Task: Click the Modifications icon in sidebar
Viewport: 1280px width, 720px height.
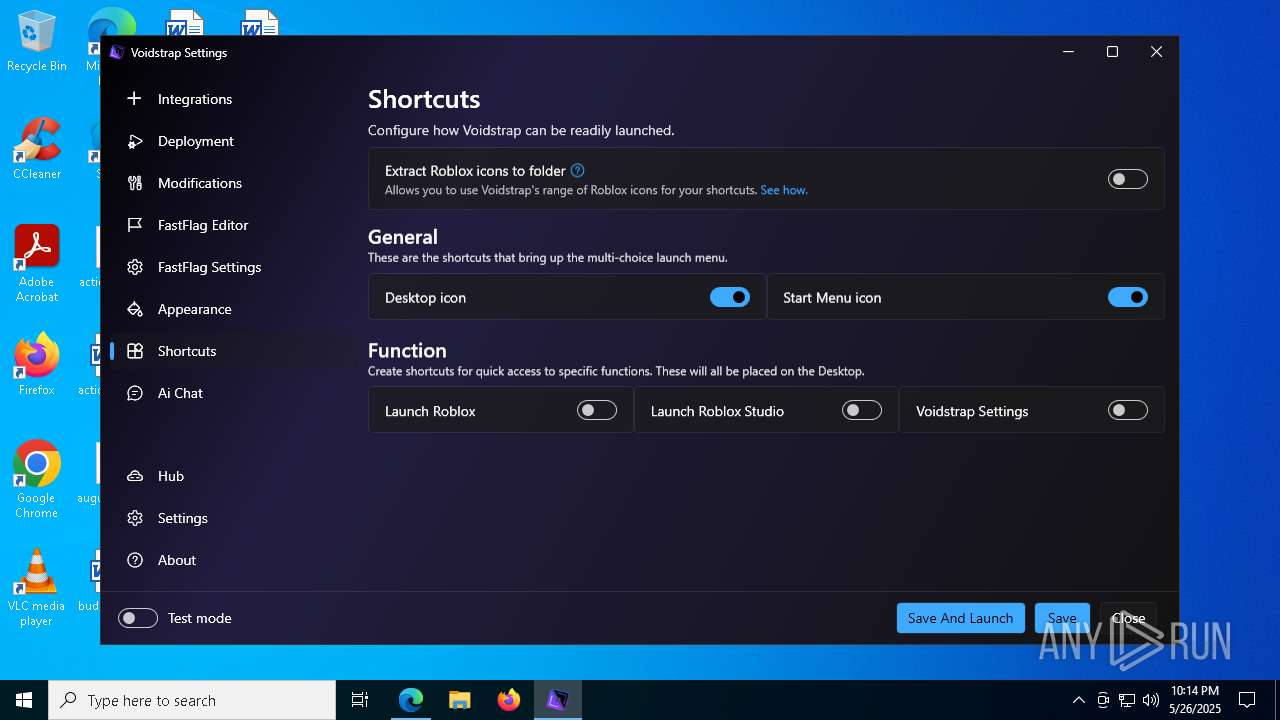Action: (135, 183)
